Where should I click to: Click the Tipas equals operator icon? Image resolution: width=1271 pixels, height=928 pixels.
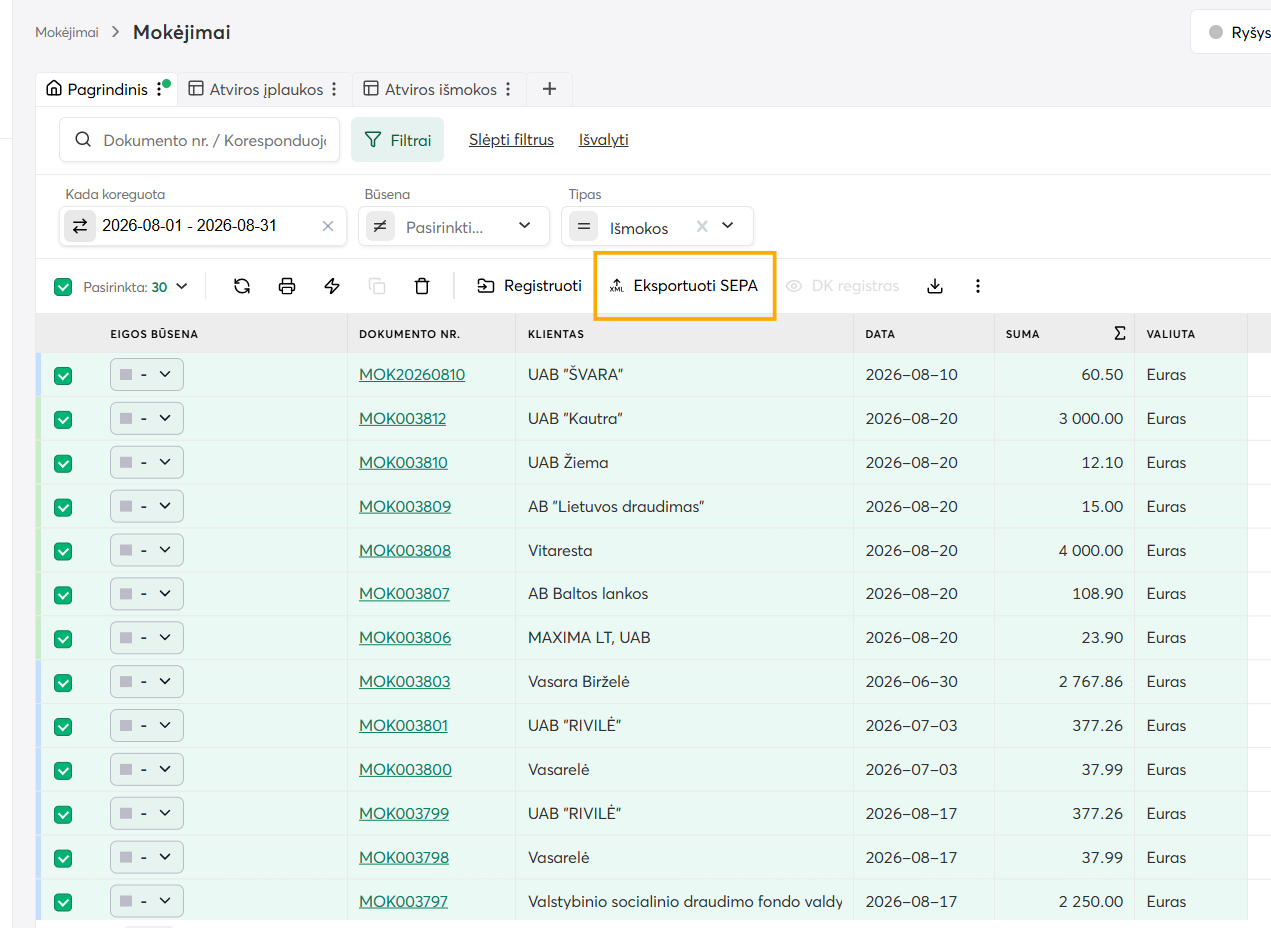(584, 226)
